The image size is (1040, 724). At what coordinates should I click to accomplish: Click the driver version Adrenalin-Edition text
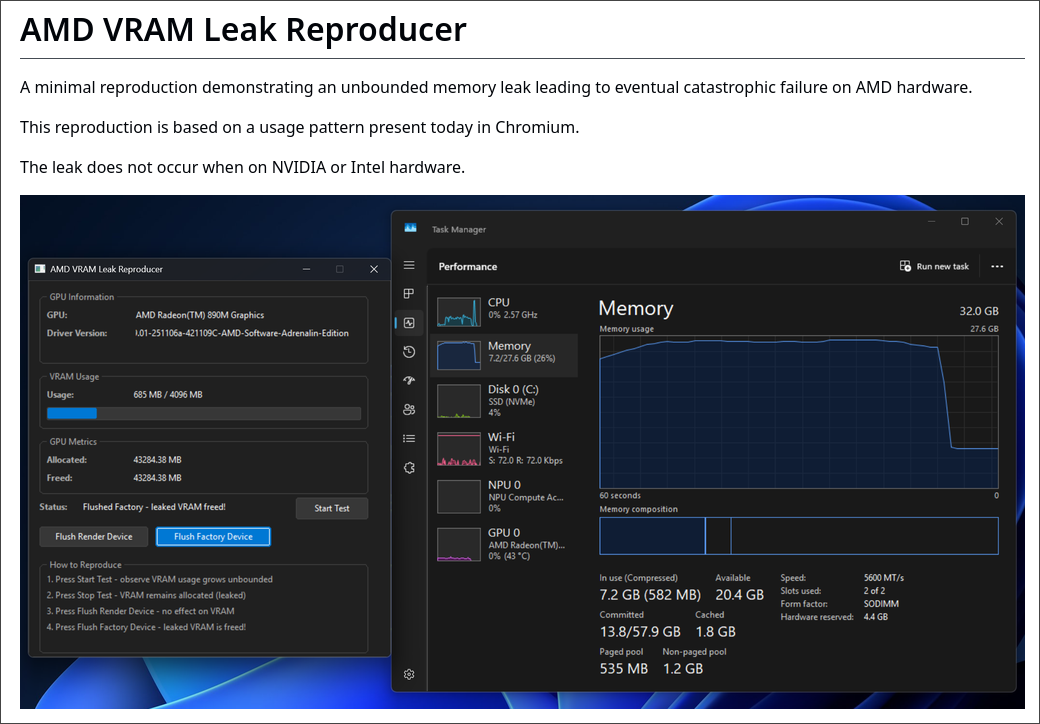242,333
